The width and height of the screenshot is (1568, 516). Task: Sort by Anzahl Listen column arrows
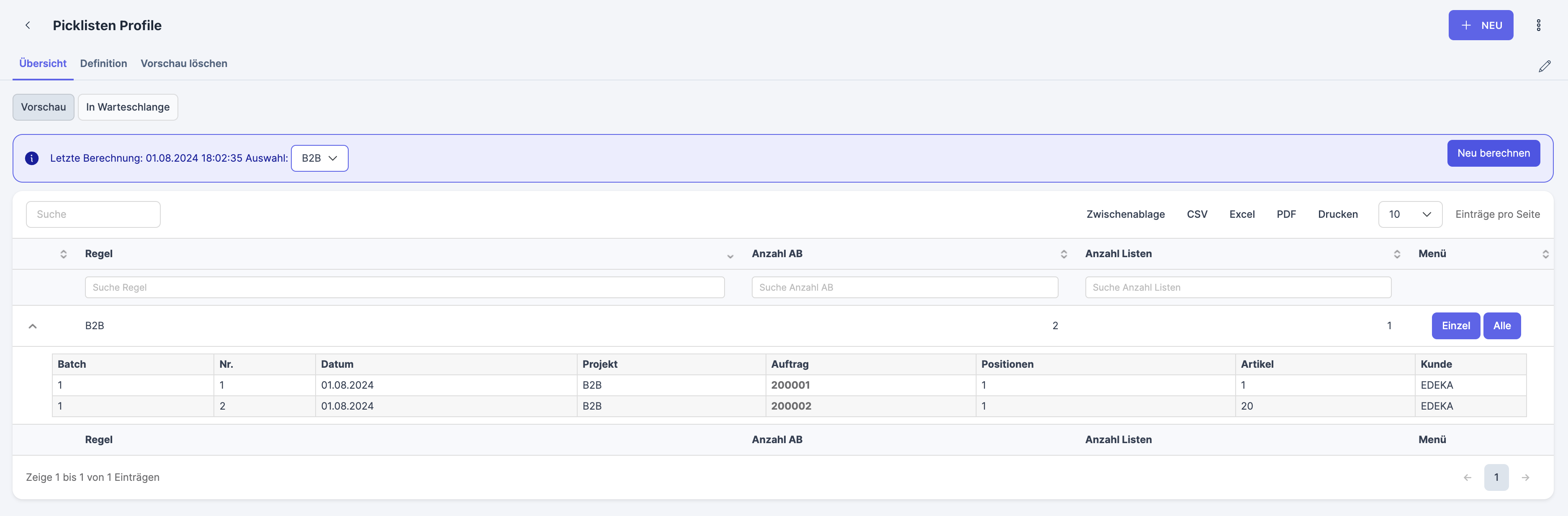pos(1397,254)
